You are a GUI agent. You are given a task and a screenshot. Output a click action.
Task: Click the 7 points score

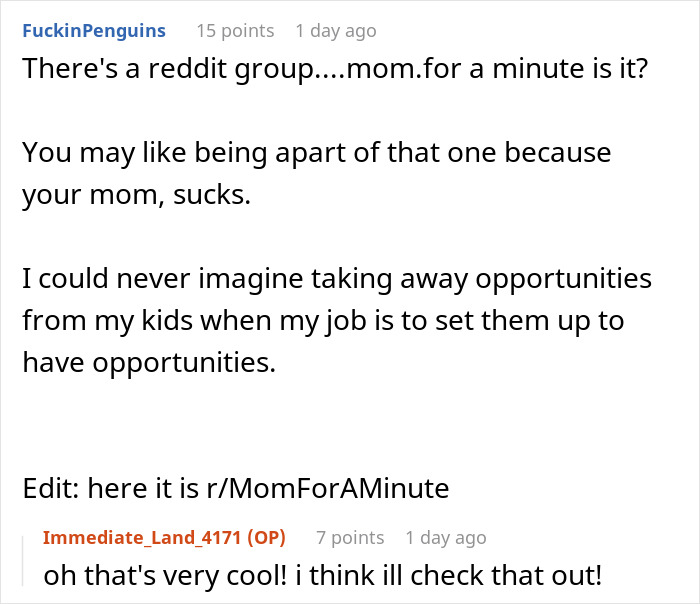(x=349, y=538)
